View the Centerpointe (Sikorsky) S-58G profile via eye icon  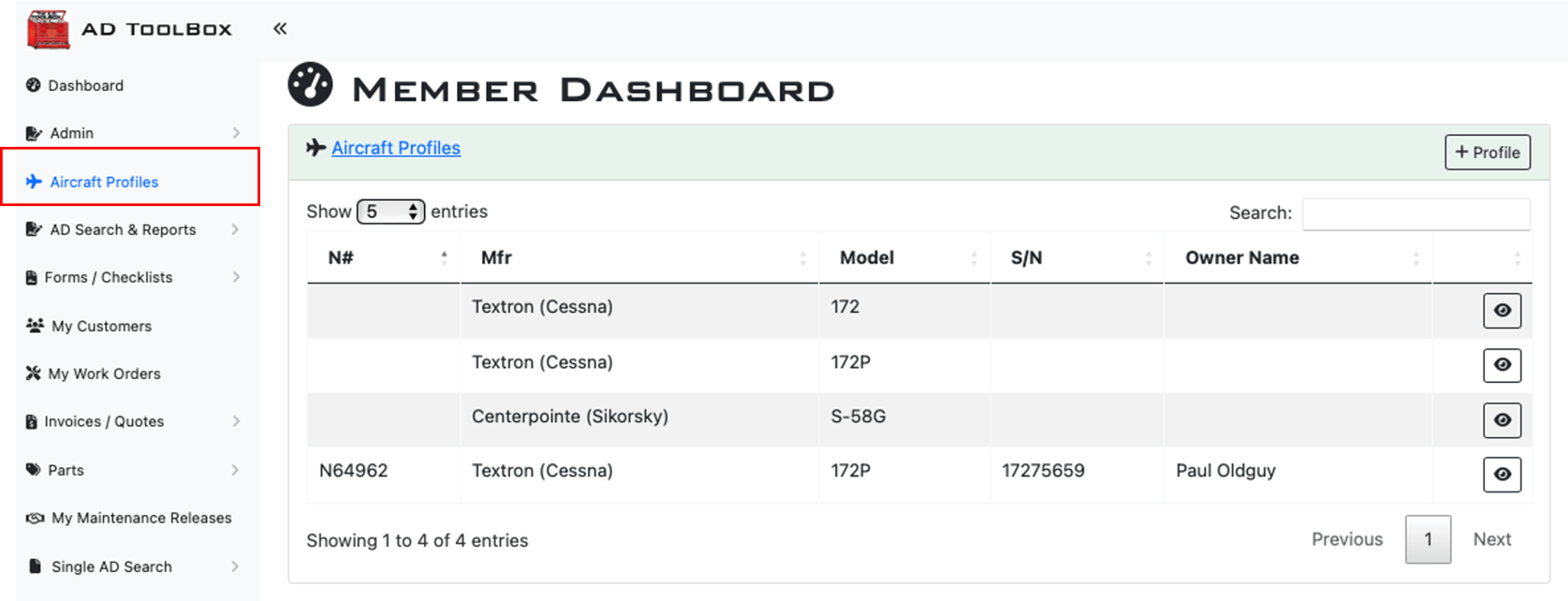[x=1502, y=420]
